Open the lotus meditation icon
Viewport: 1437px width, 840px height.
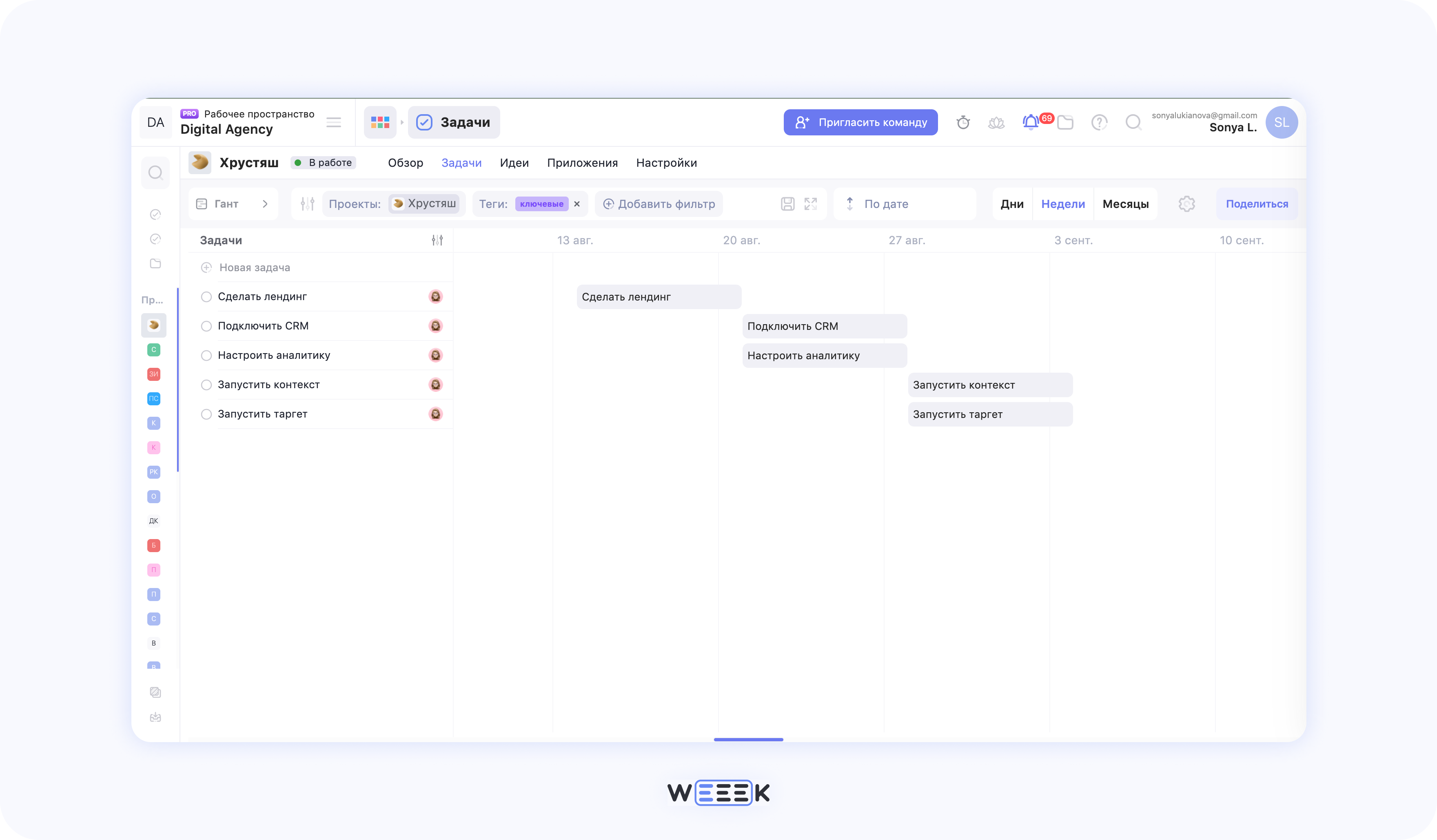point(997,122)
